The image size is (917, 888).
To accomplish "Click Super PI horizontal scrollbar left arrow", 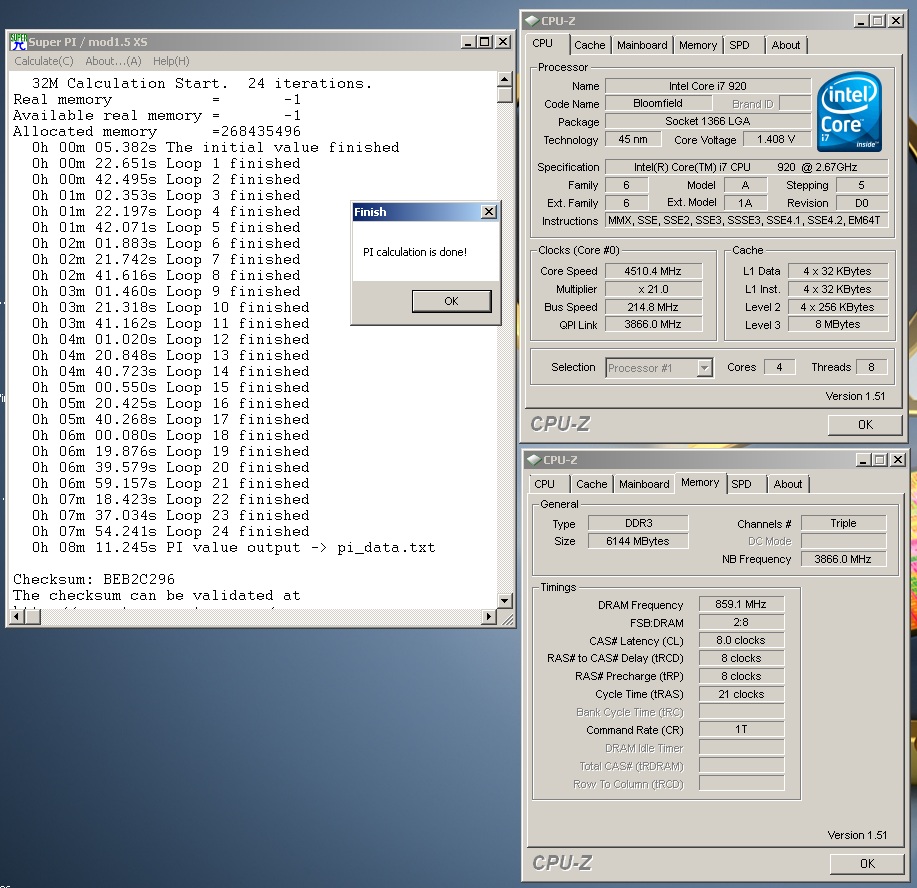I will coord(18,616).
